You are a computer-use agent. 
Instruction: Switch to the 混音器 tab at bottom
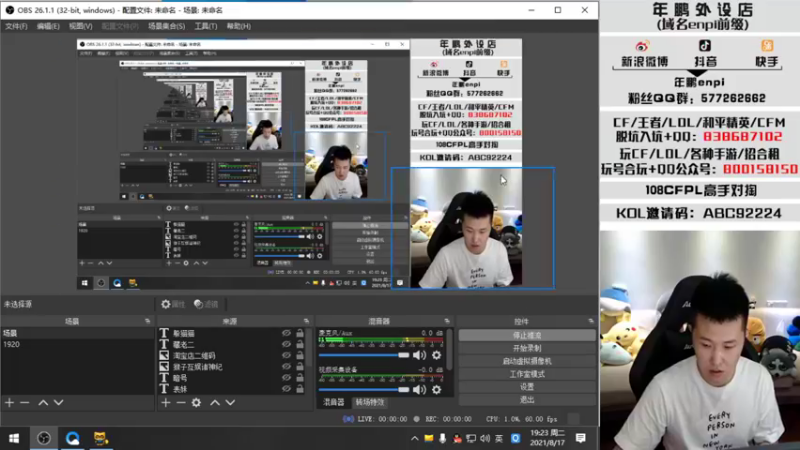pyautogui.click(x=334, y=402)
